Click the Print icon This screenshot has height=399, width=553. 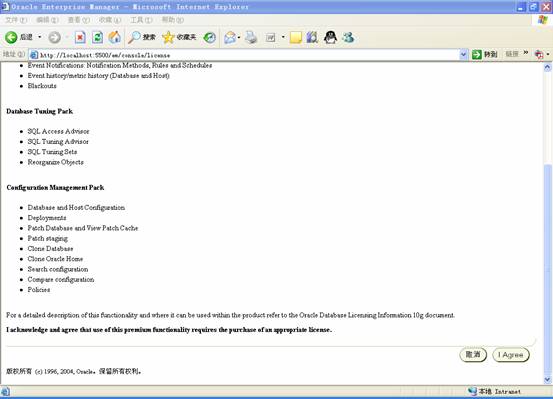pyautogui.click(x=251, y=37)
